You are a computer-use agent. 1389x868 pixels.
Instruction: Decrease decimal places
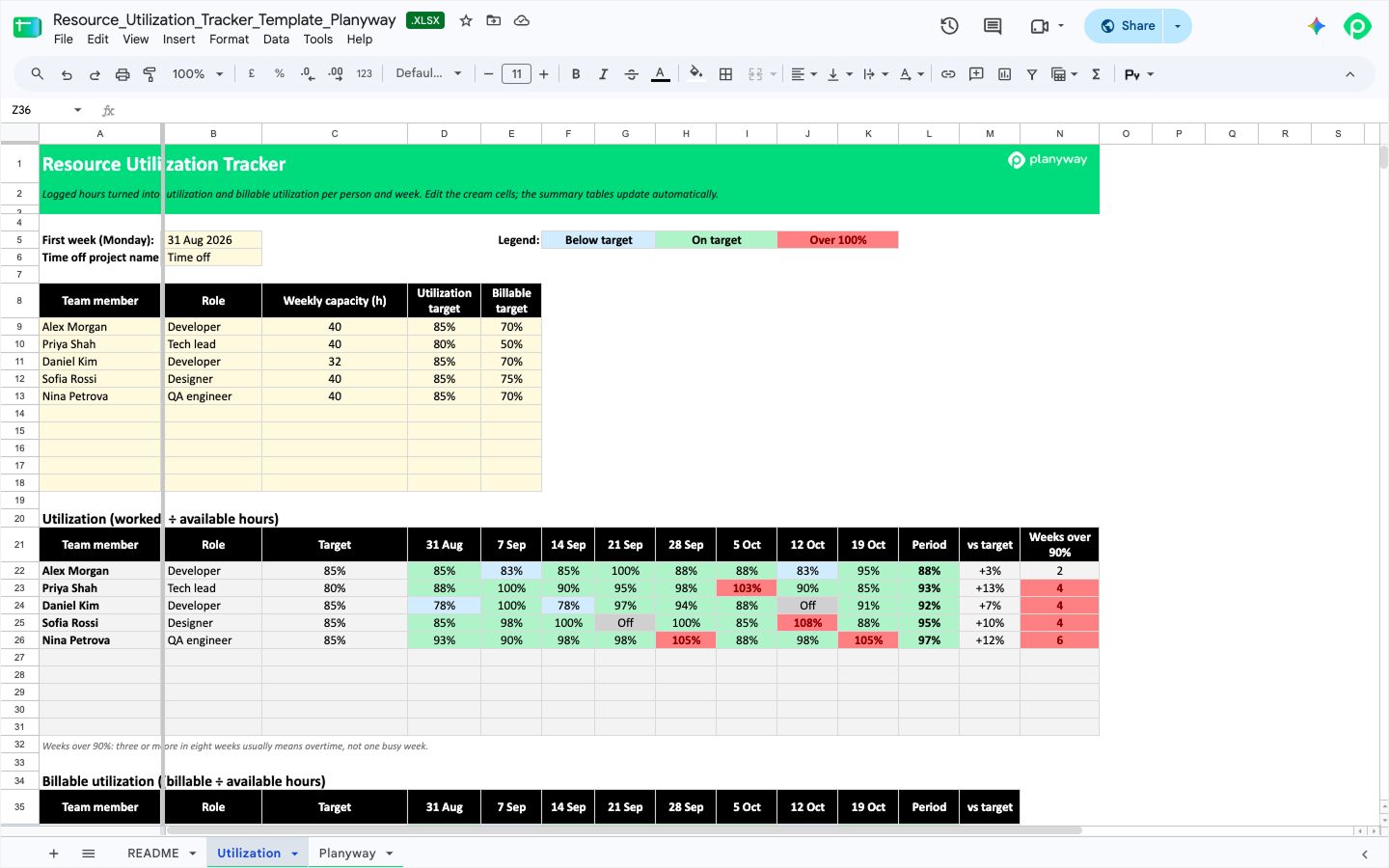[x=308, y=74]
